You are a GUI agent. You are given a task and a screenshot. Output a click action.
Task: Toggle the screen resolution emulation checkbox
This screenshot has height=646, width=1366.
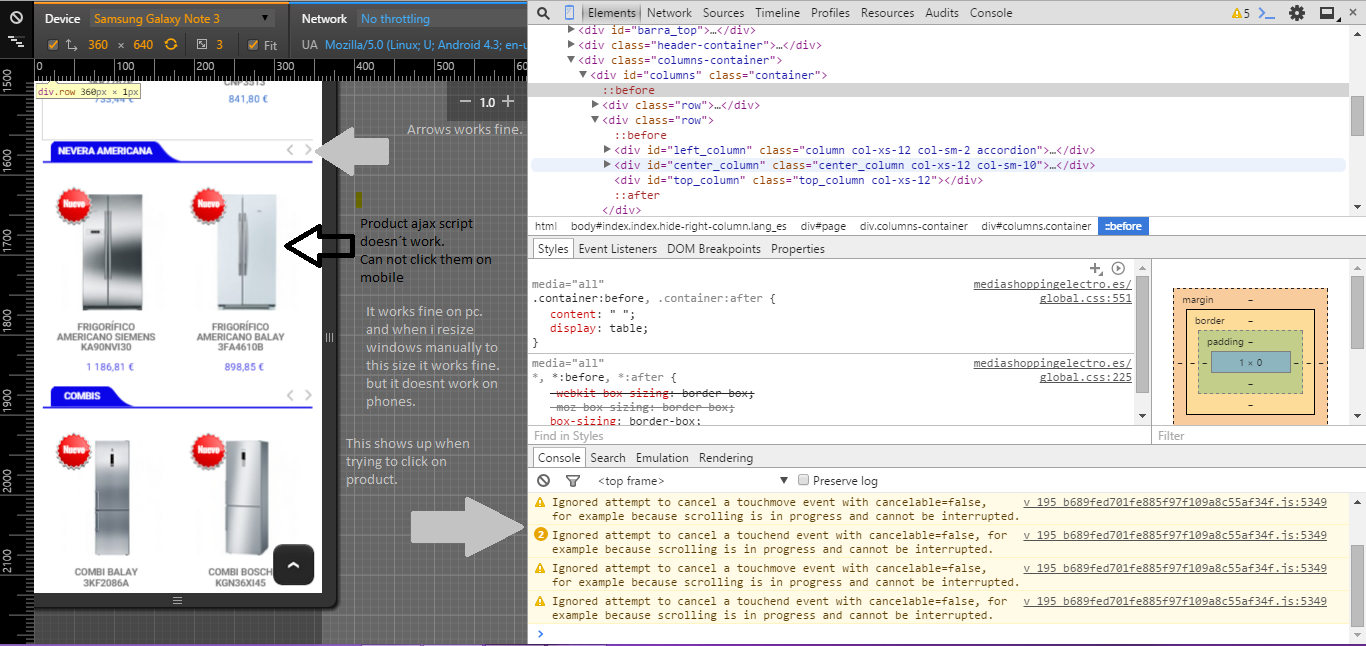[x=54, y=45]
